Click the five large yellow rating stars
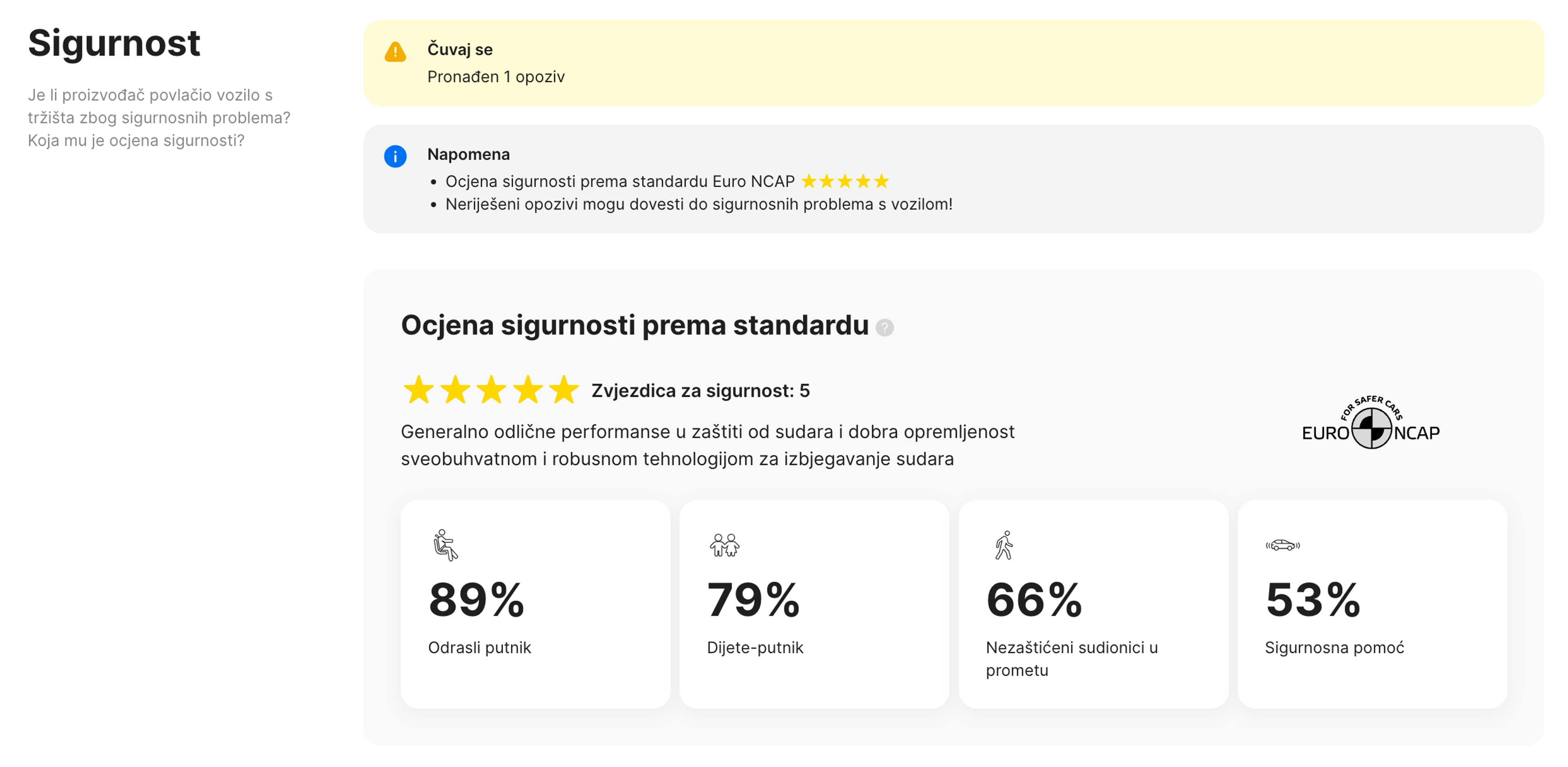 (490, 390)
